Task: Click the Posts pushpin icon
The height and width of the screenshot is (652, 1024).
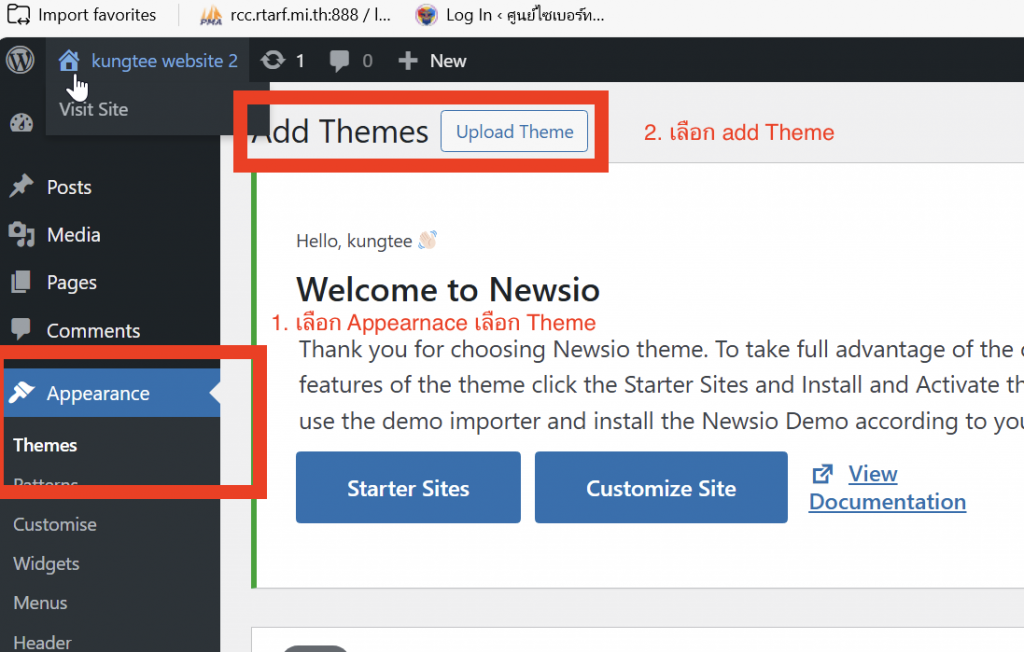Action: [x=21, y=187]
